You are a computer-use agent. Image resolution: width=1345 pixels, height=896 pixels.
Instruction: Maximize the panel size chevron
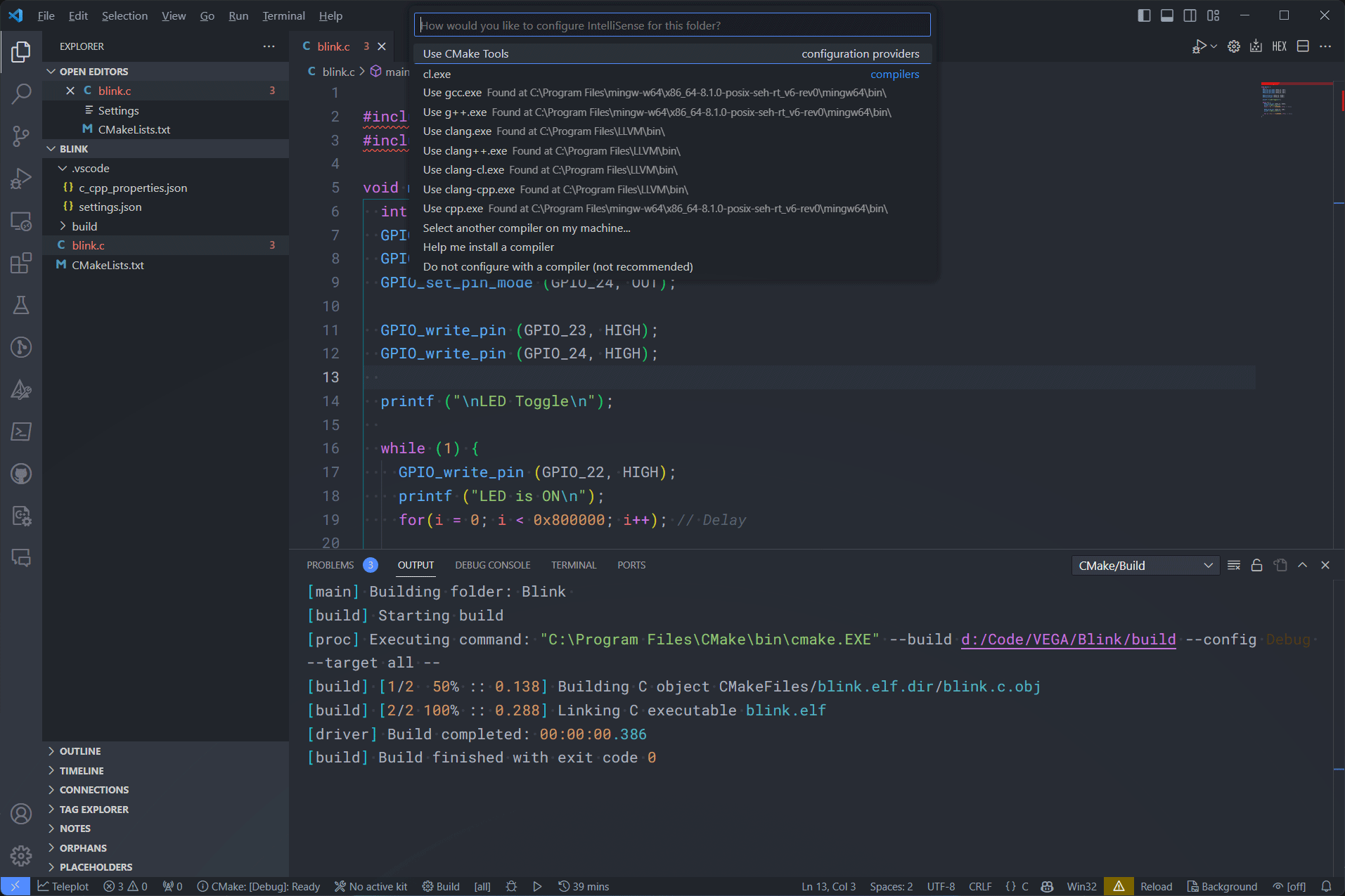[x=1302, y=565]
